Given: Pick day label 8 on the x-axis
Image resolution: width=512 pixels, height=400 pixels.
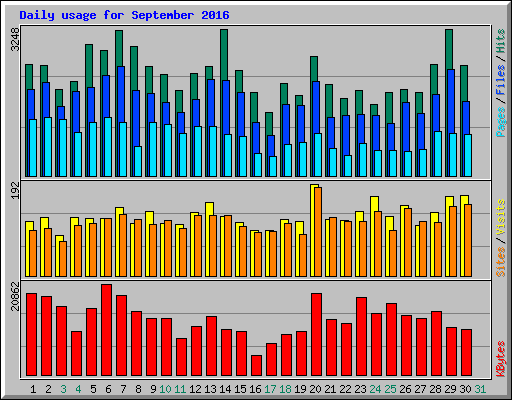Looking at the screenshot, I should [x=138, y=389].
